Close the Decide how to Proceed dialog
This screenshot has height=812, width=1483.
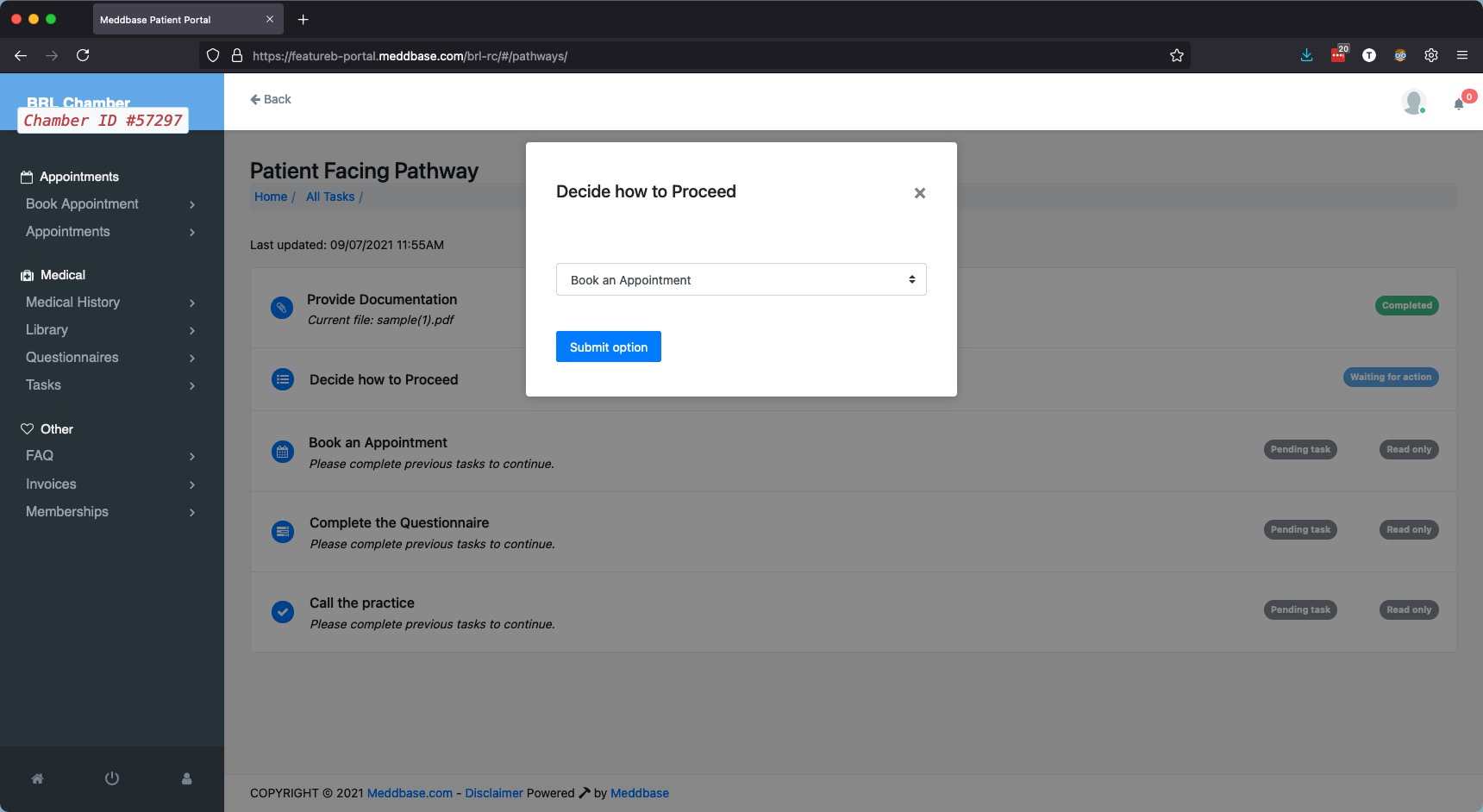(920, 193)
